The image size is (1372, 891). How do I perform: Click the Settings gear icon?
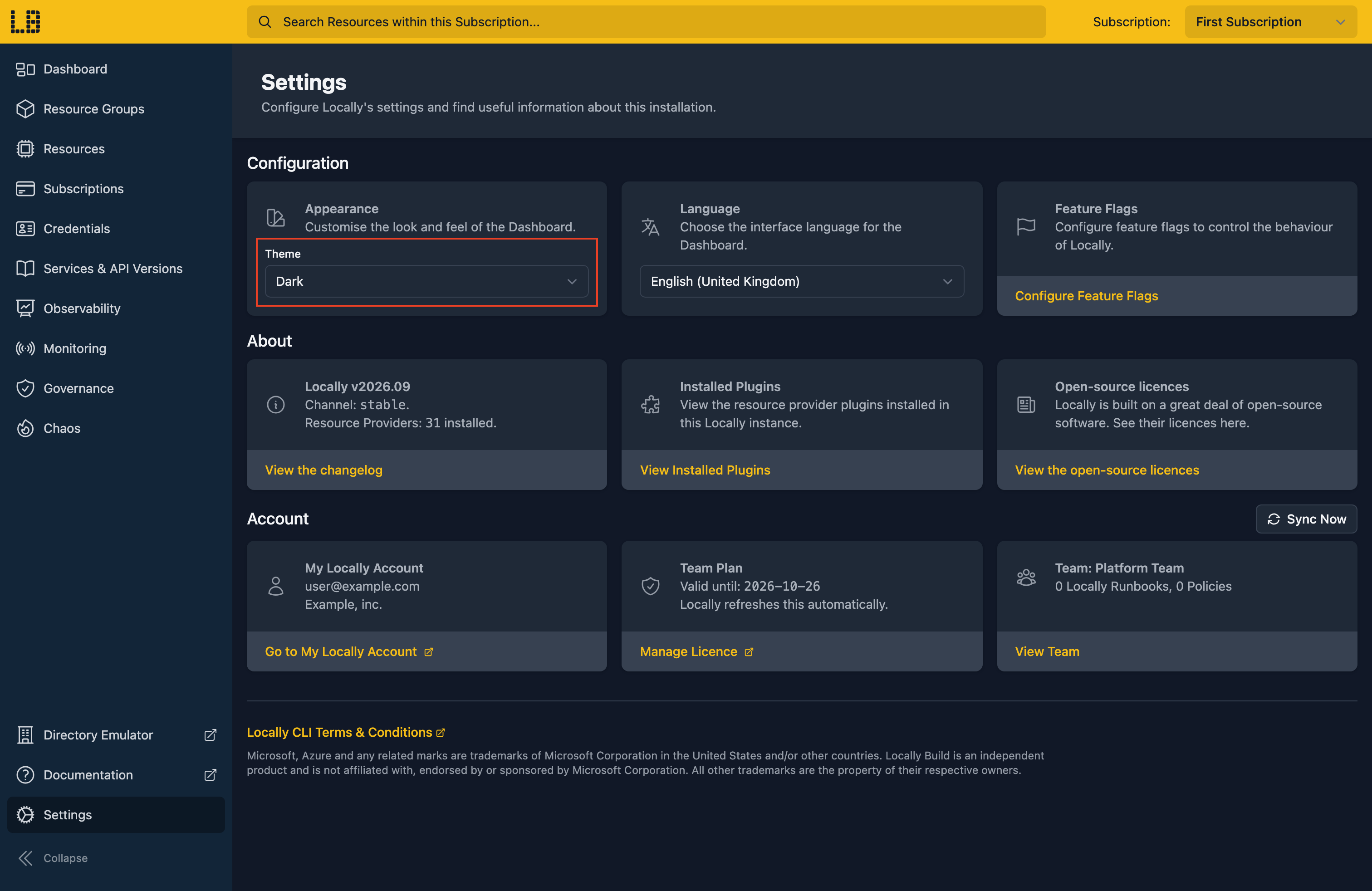pyautogui.click(x=25, y=815)
